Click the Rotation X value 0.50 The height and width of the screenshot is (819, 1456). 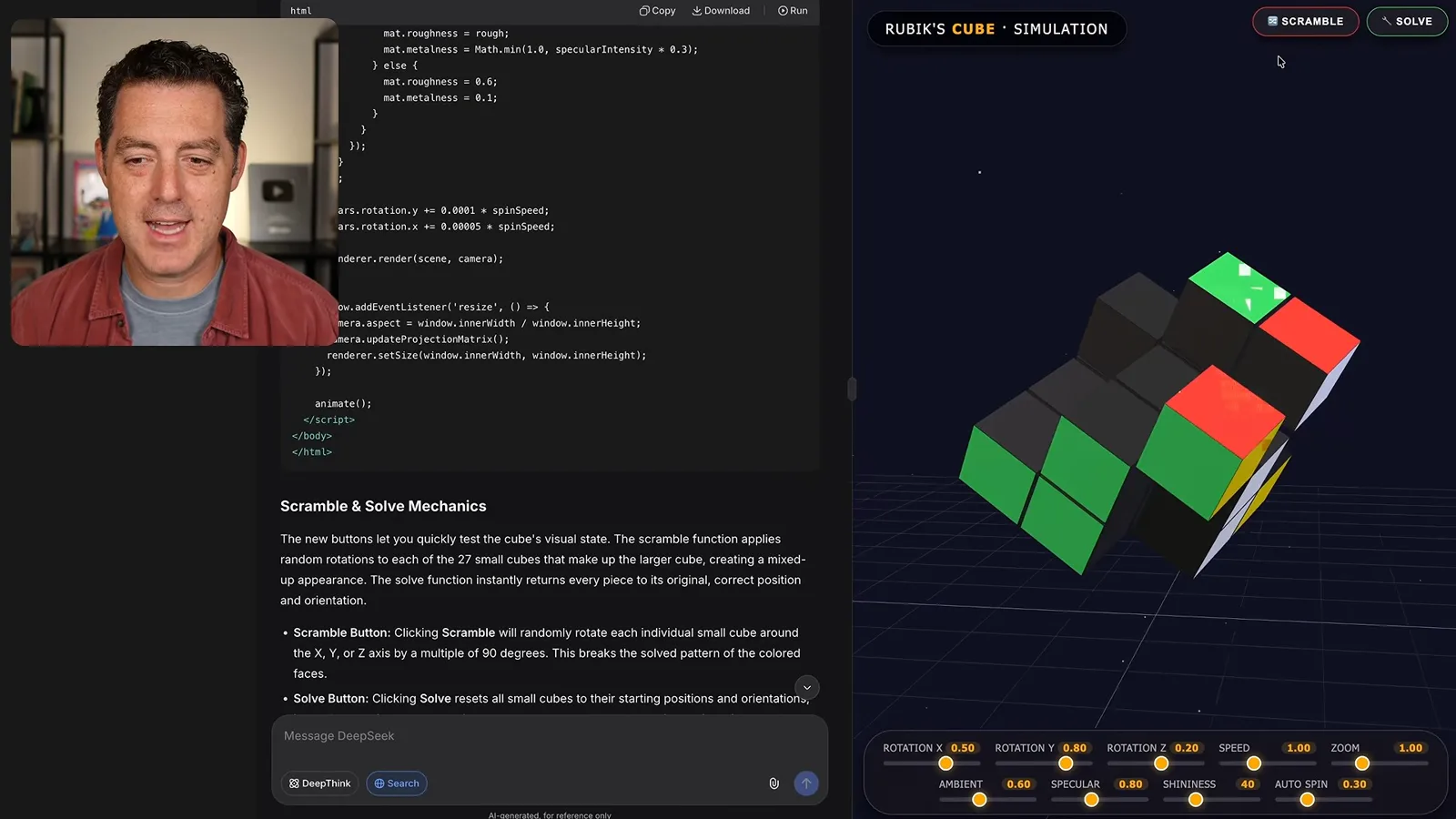(963, 748)
